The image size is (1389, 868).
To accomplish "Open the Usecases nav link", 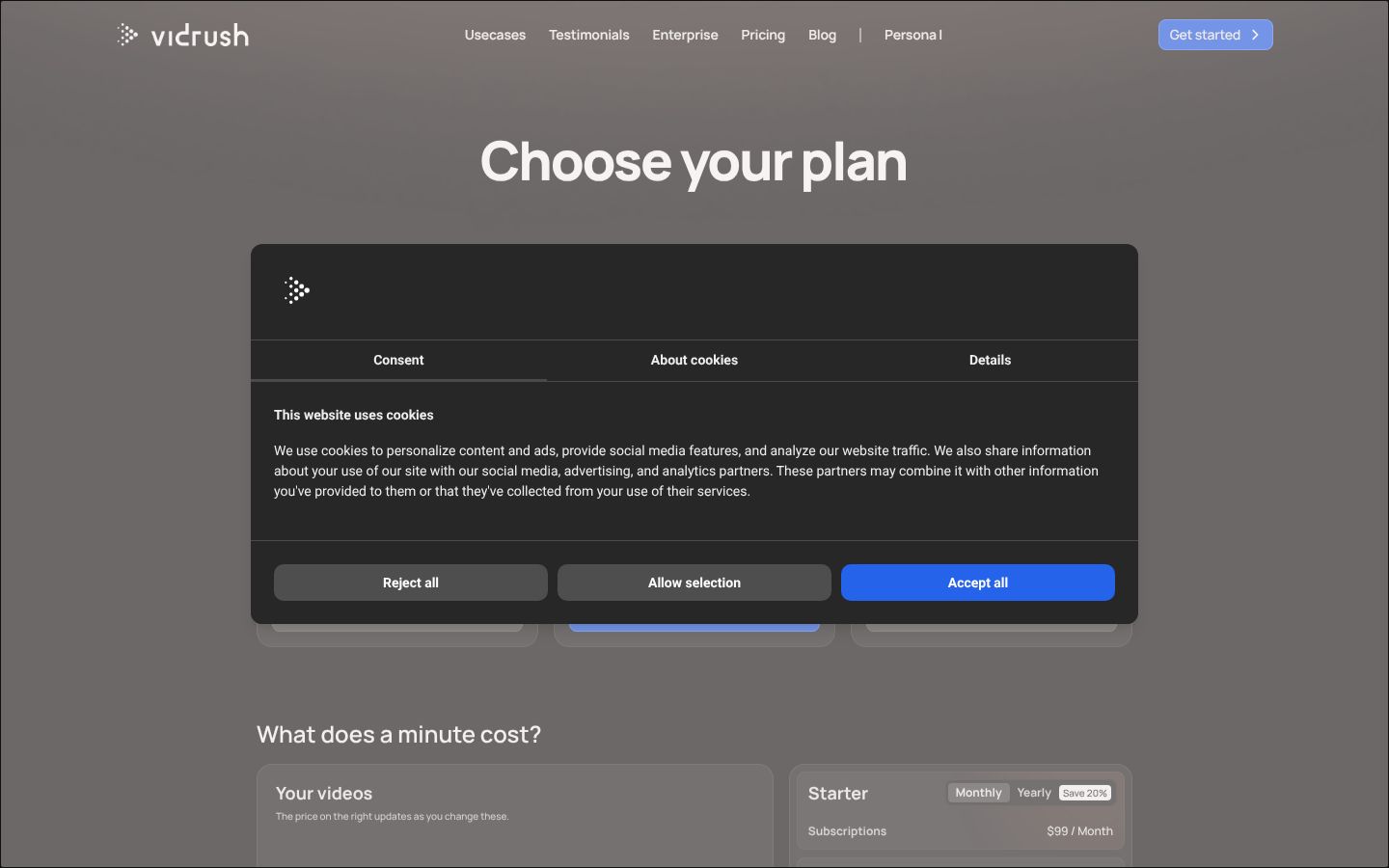I will (495, 35).
